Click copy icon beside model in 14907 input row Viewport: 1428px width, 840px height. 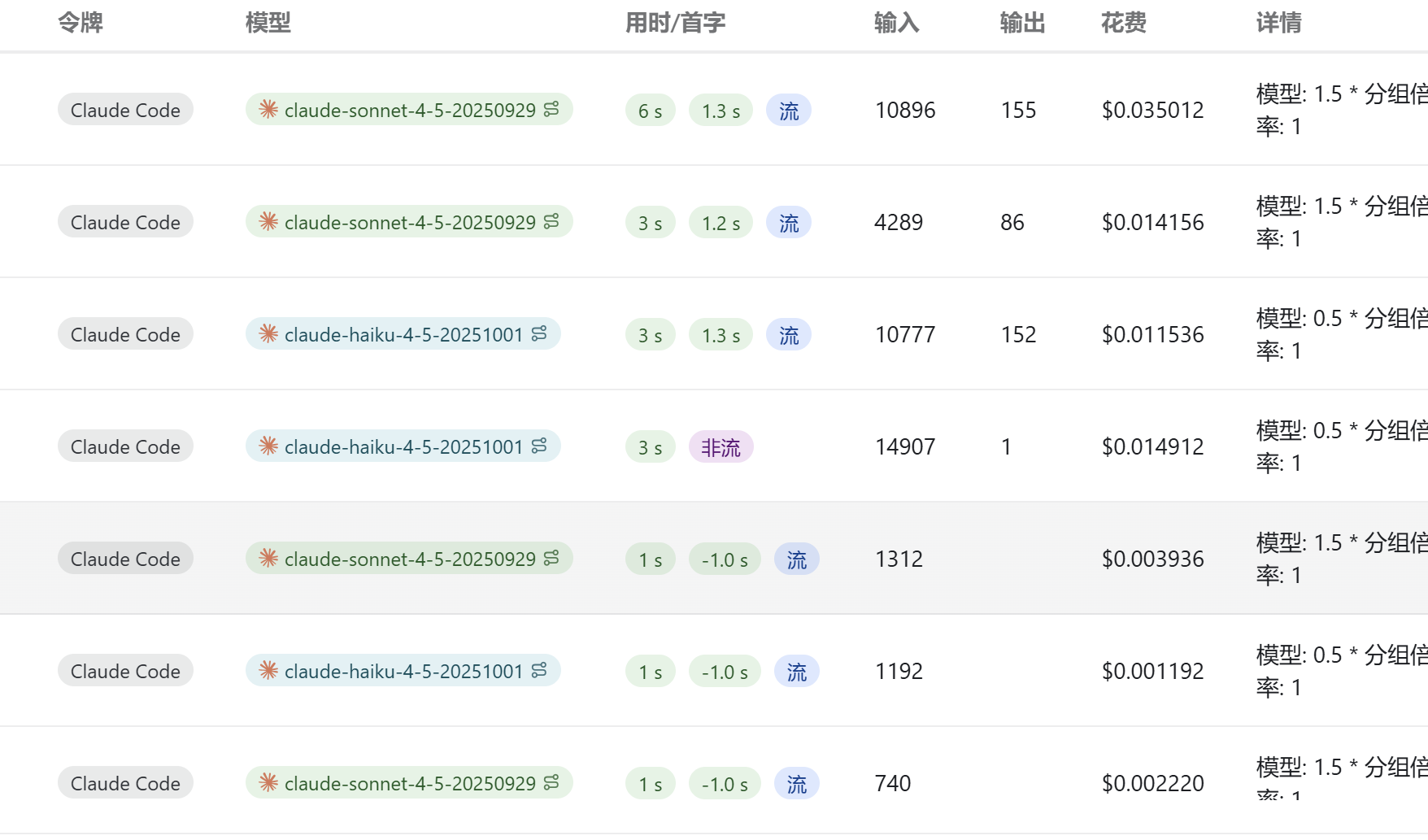539,446
